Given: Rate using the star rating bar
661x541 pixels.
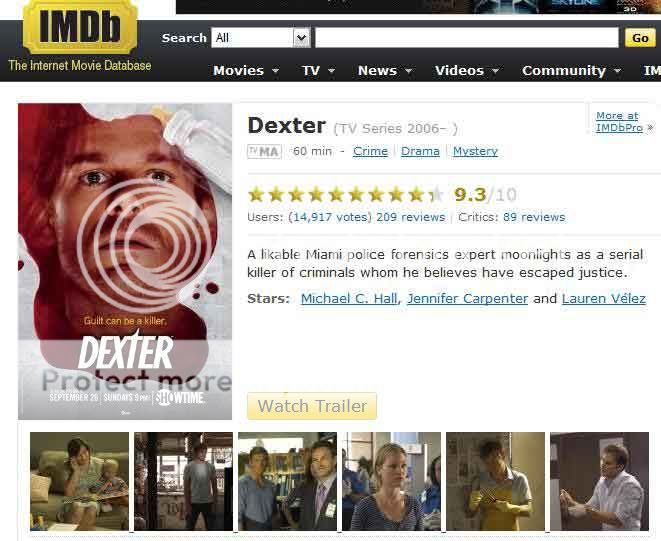Looking at the screenshot, I should [x=346, y=194].
